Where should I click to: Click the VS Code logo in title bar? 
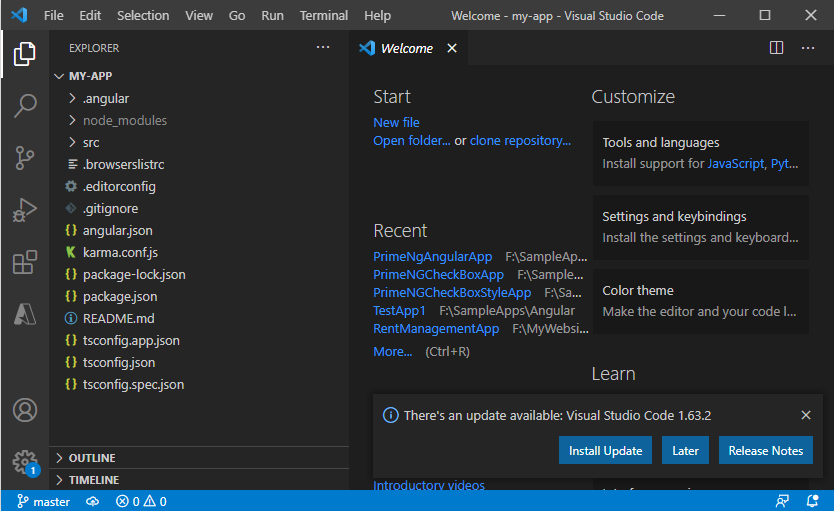tap(19, 15)
